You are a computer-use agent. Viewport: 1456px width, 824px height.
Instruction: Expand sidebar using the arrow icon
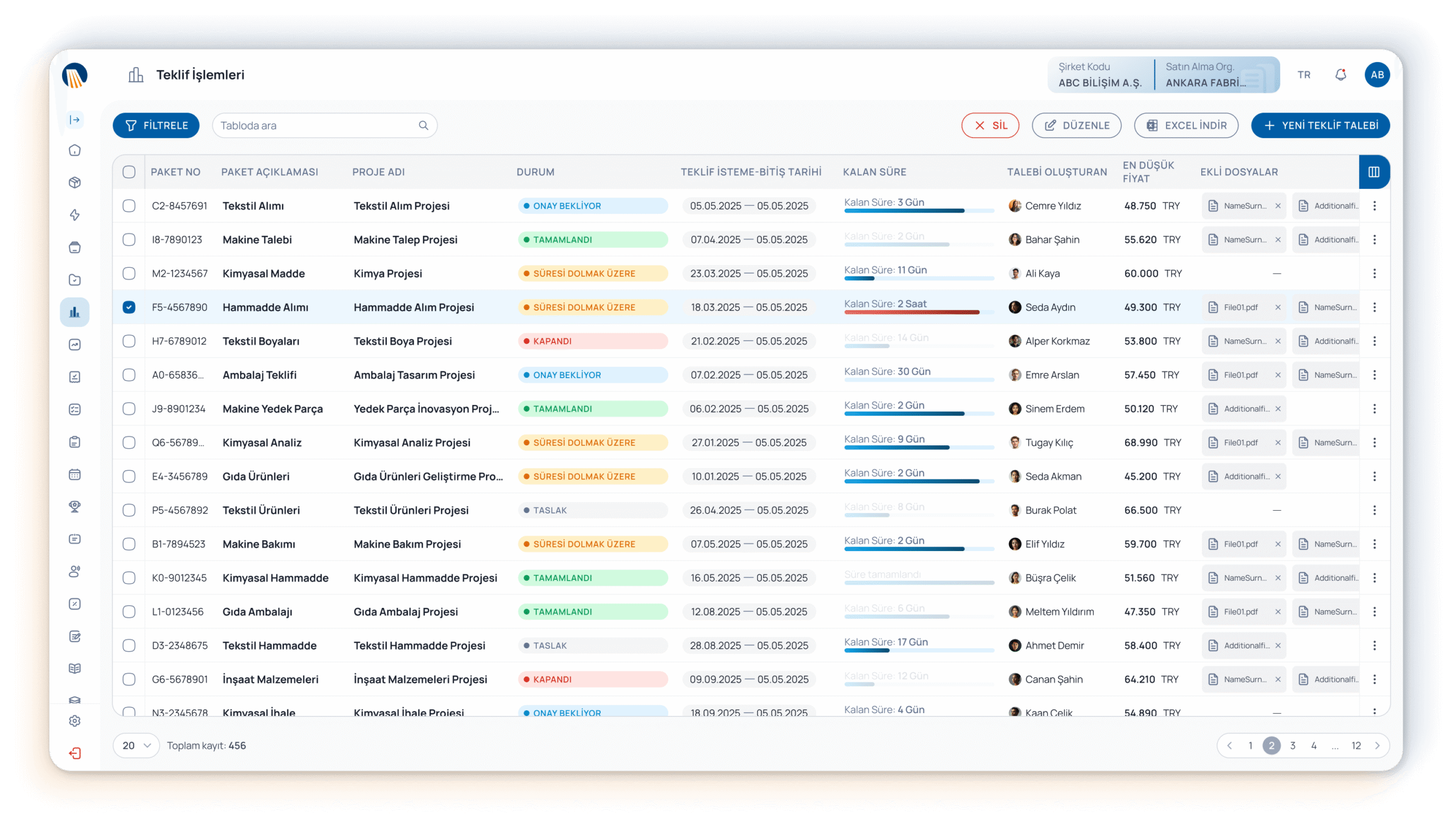point(75,119)
